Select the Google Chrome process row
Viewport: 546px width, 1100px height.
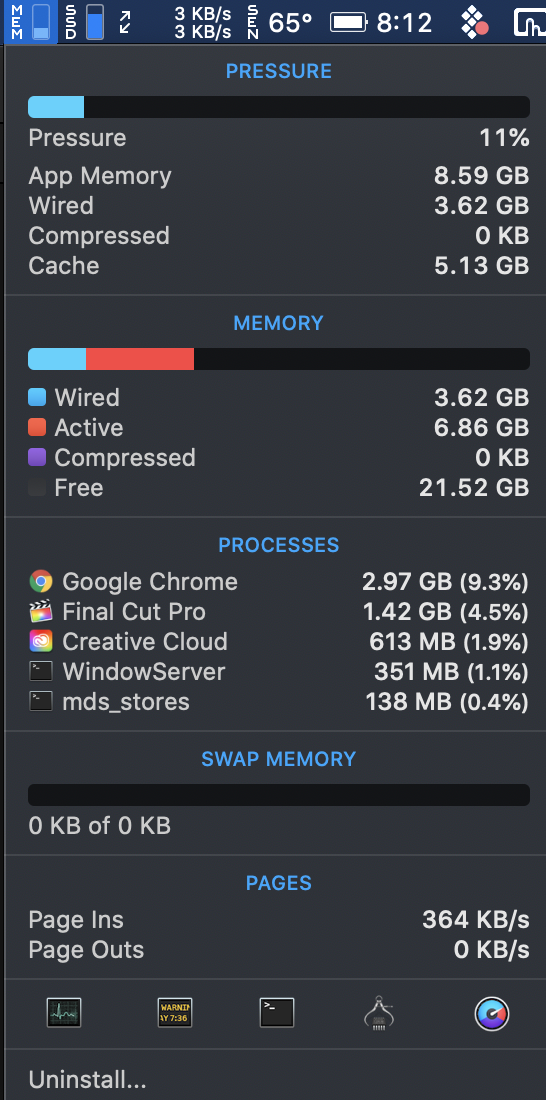pos(279,582)
